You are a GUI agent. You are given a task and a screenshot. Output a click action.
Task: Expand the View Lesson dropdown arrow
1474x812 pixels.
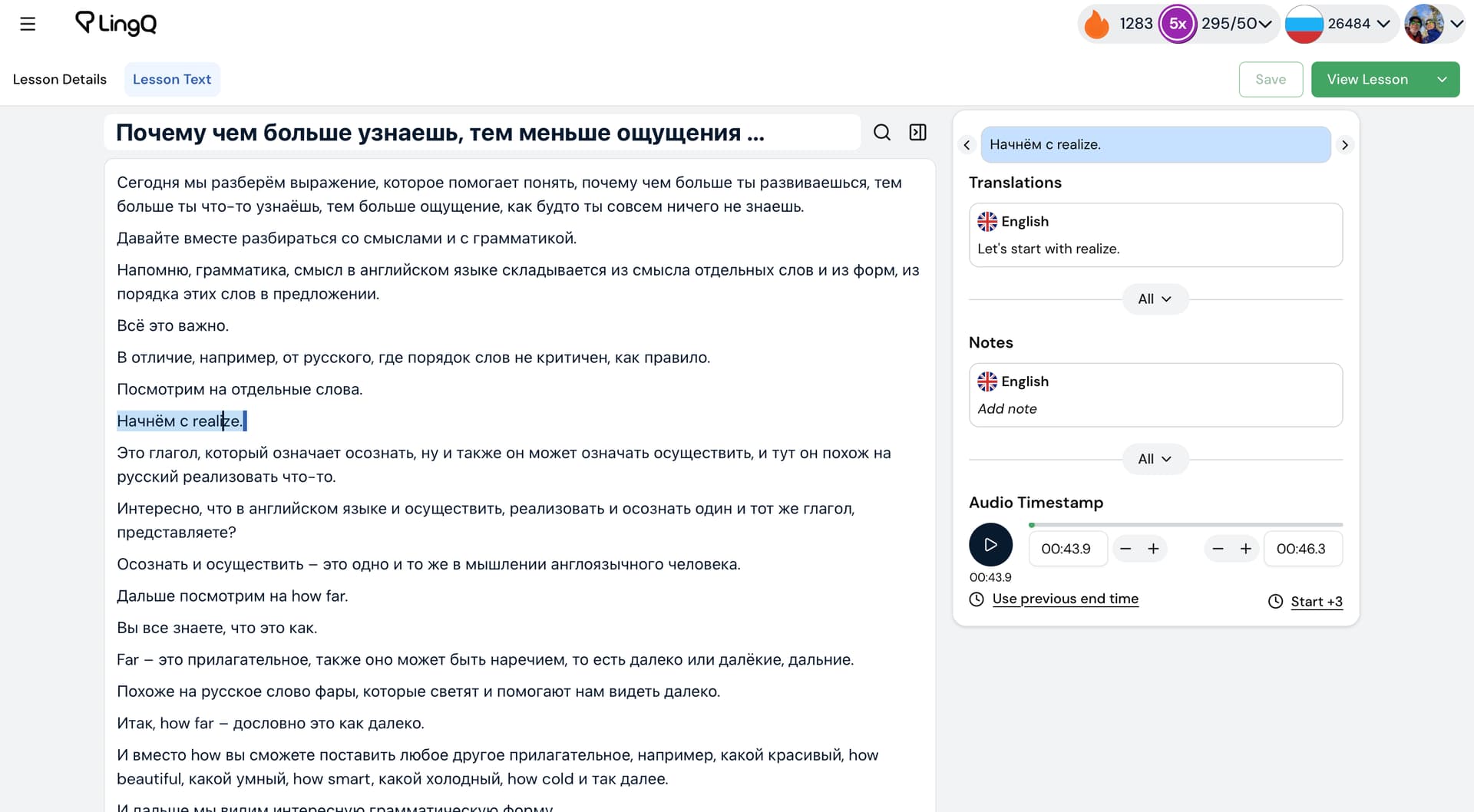1442,80
